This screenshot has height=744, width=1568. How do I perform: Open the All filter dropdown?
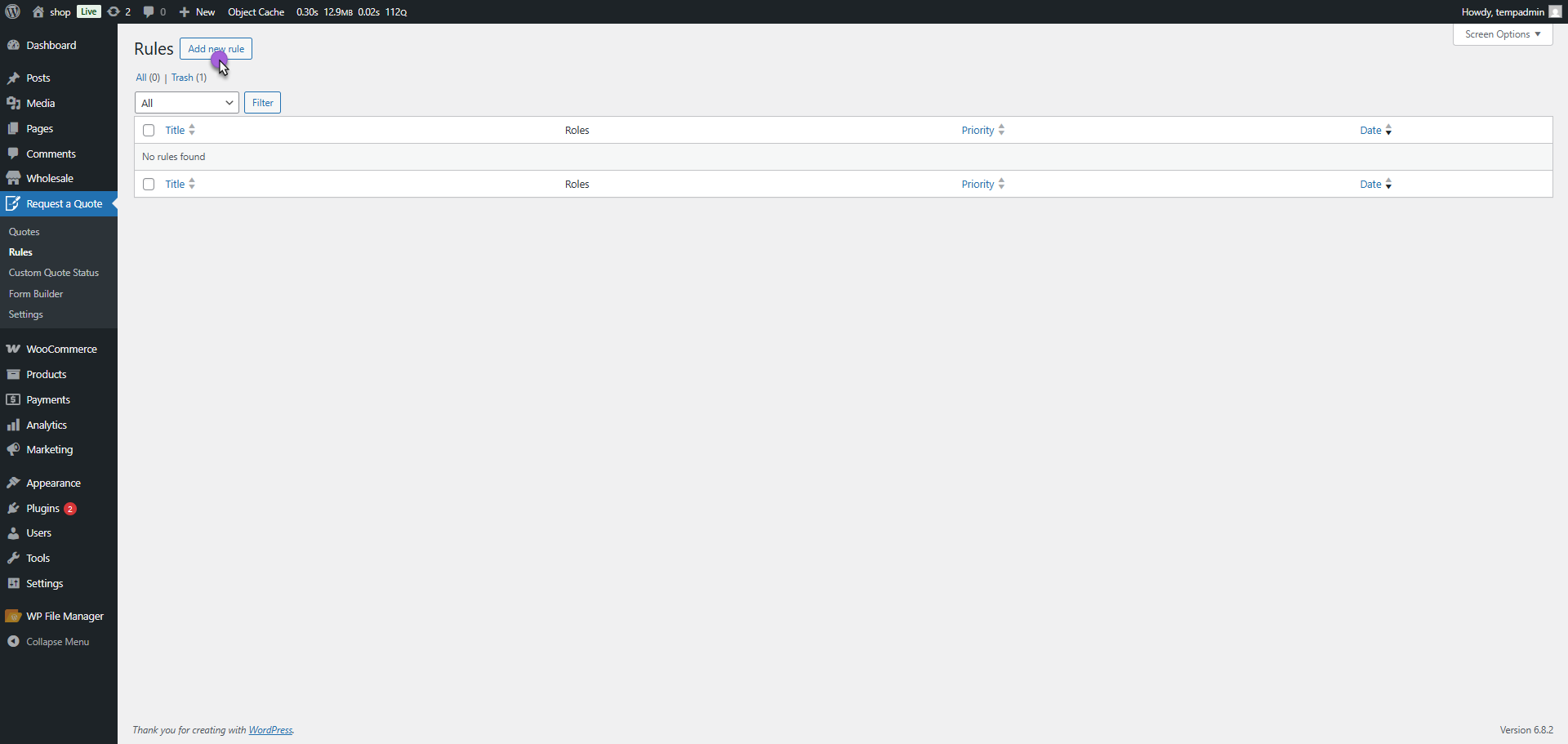(186, 103)
